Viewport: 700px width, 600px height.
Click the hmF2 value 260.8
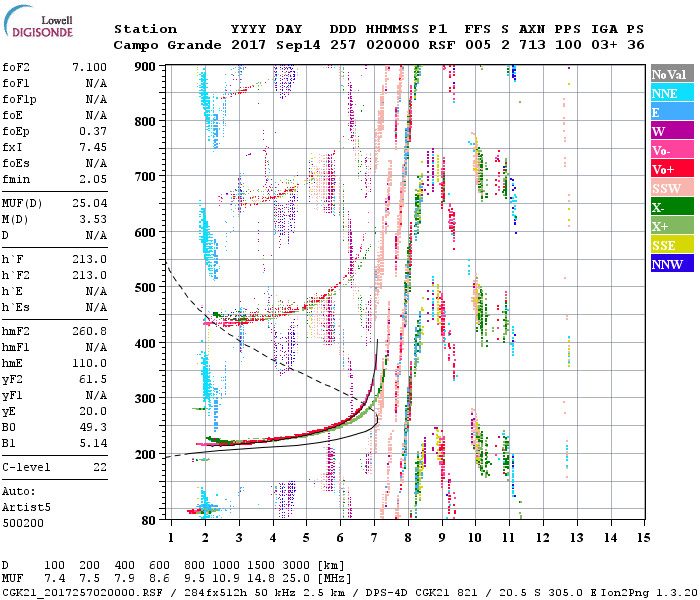tap(89, 331)
